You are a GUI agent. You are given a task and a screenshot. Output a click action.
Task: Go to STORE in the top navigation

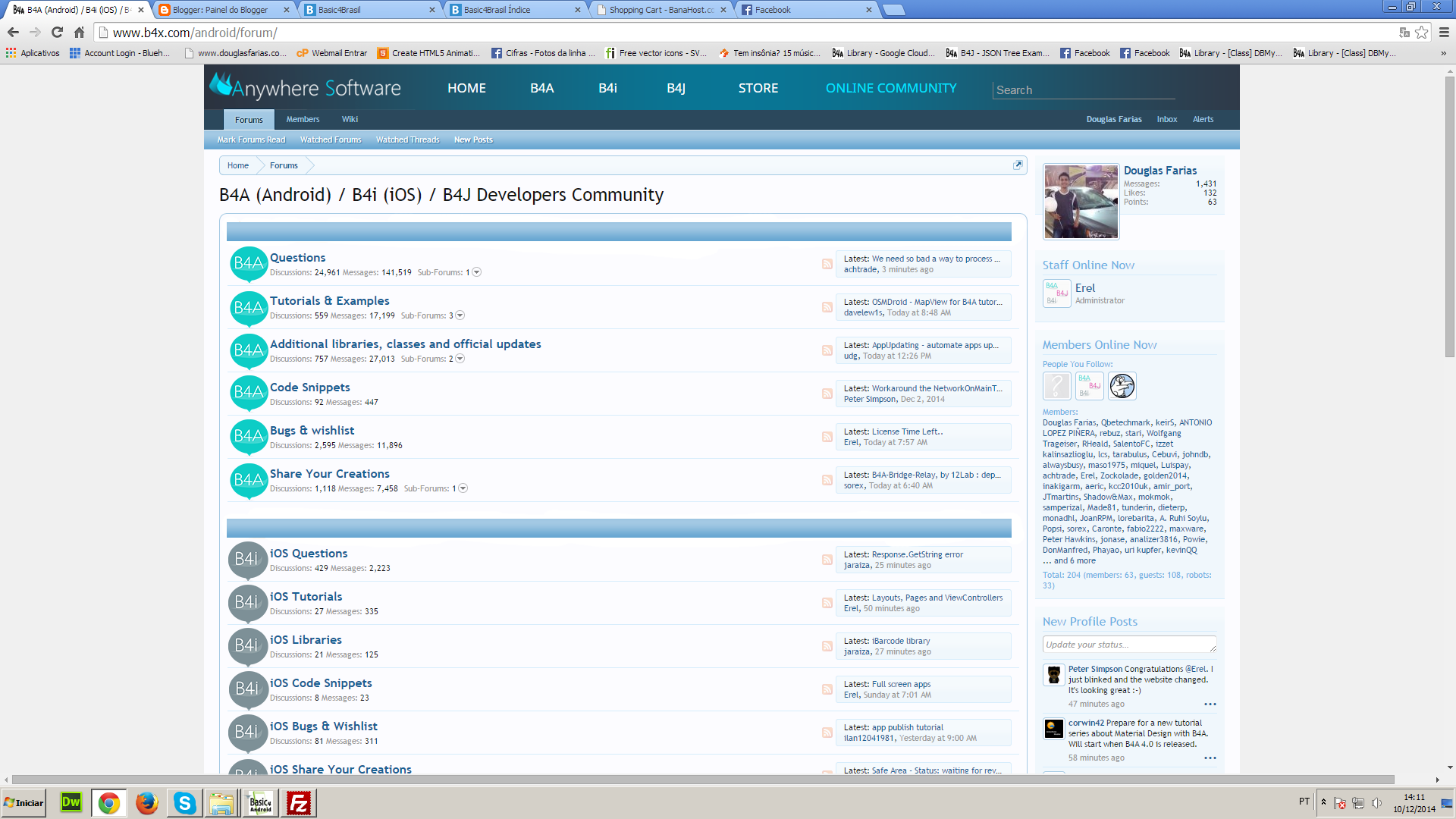[758, 88]
